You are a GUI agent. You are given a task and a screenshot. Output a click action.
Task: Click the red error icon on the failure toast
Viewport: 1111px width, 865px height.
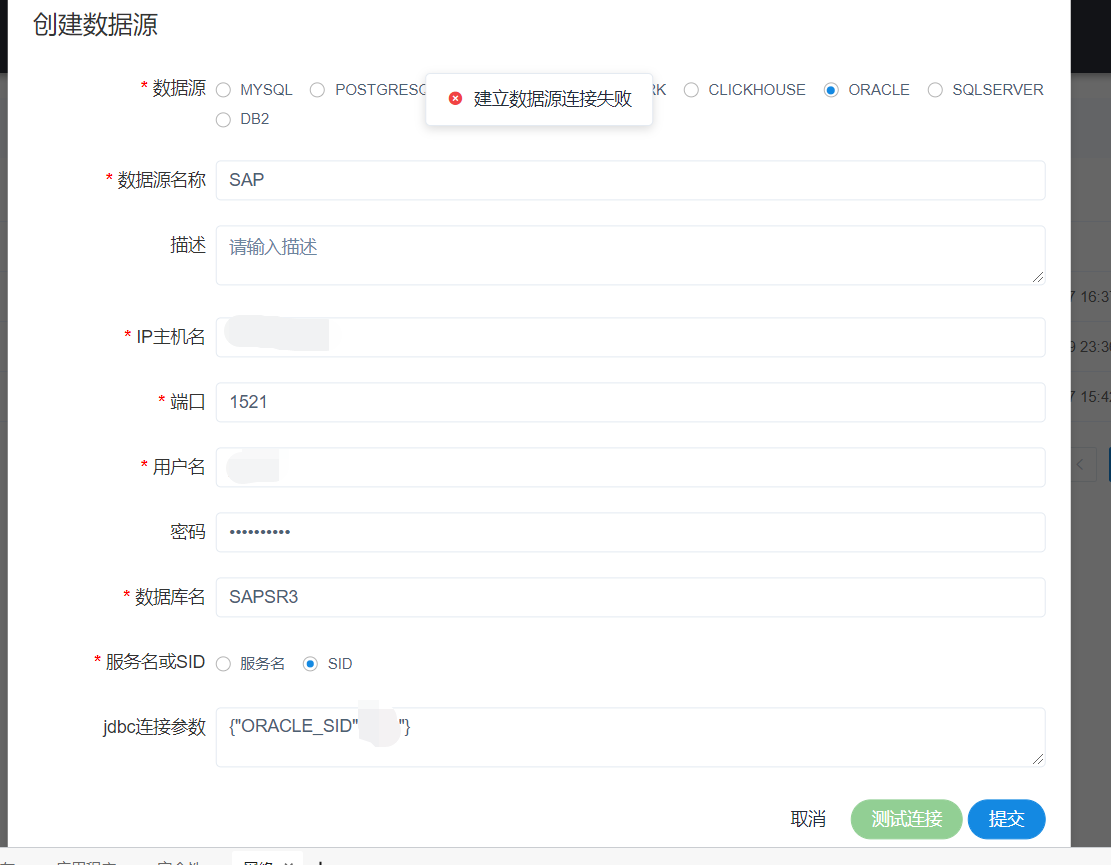point(455,98)
